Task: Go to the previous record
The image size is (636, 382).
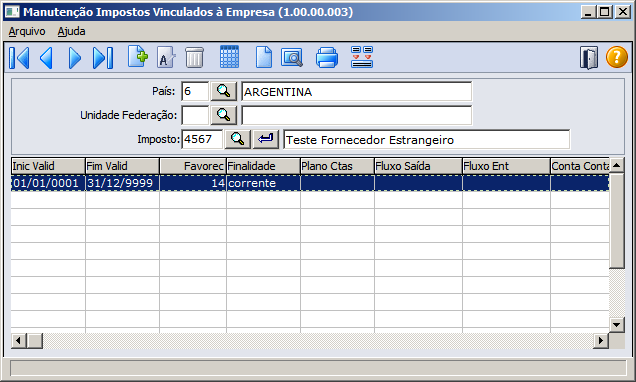Action: click(x=46, y=58)
